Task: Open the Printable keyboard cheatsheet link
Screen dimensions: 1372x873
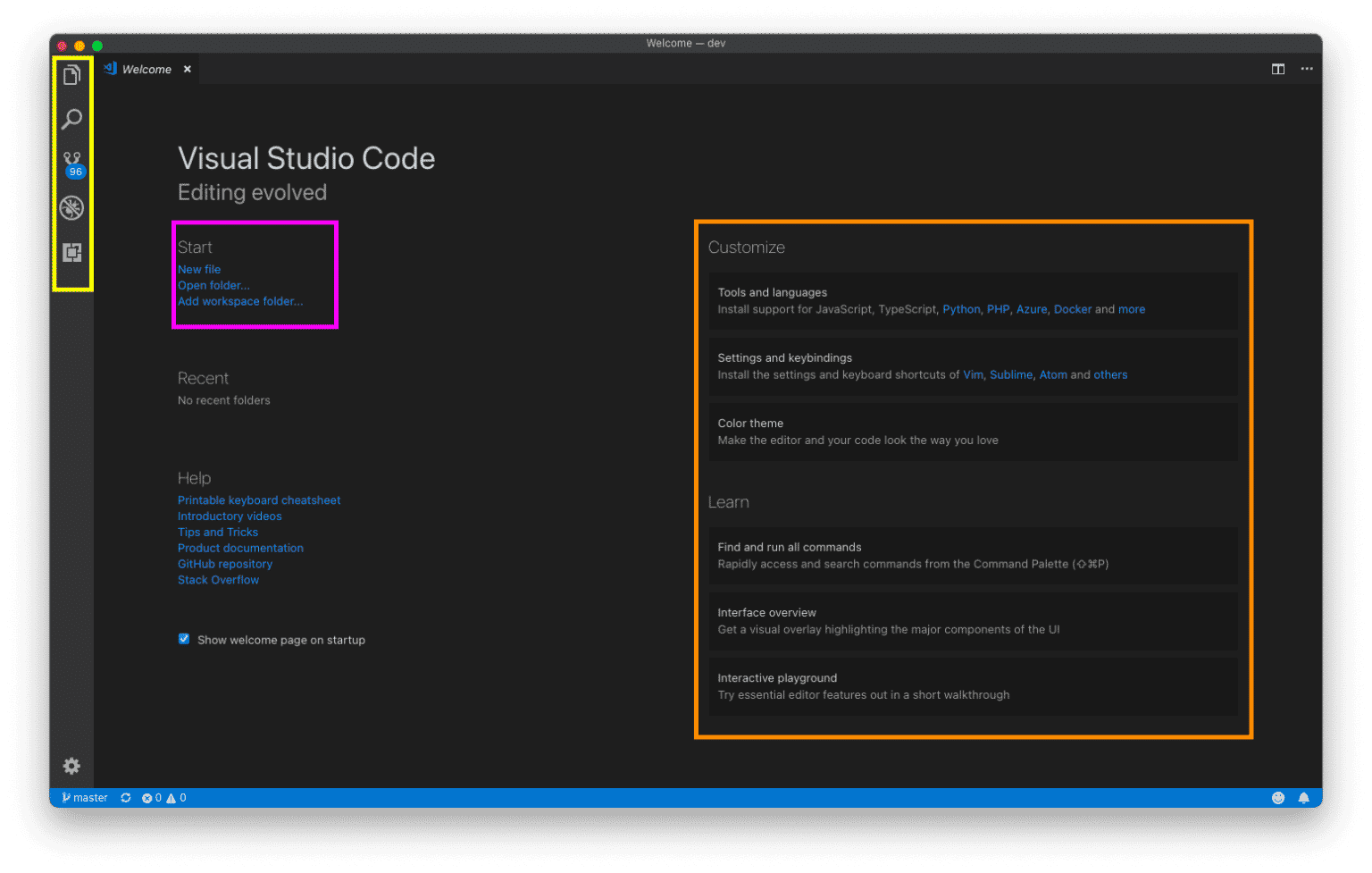Action: point(259,499)
